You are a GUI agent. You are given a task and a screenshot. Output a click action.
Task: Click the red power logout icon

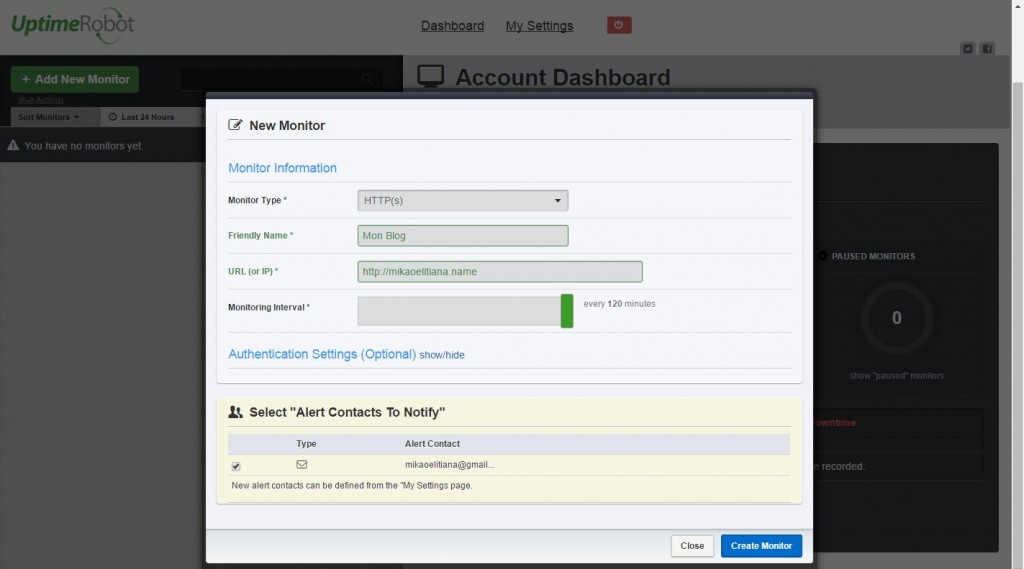pos(619,25)
